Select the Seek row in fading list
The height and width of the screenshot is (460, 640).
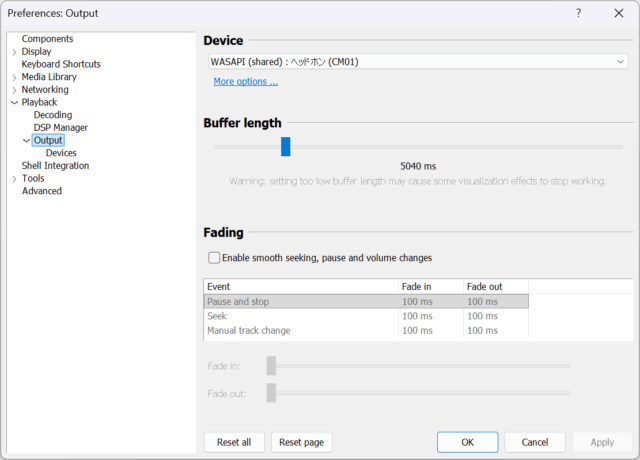coord(300,316)
